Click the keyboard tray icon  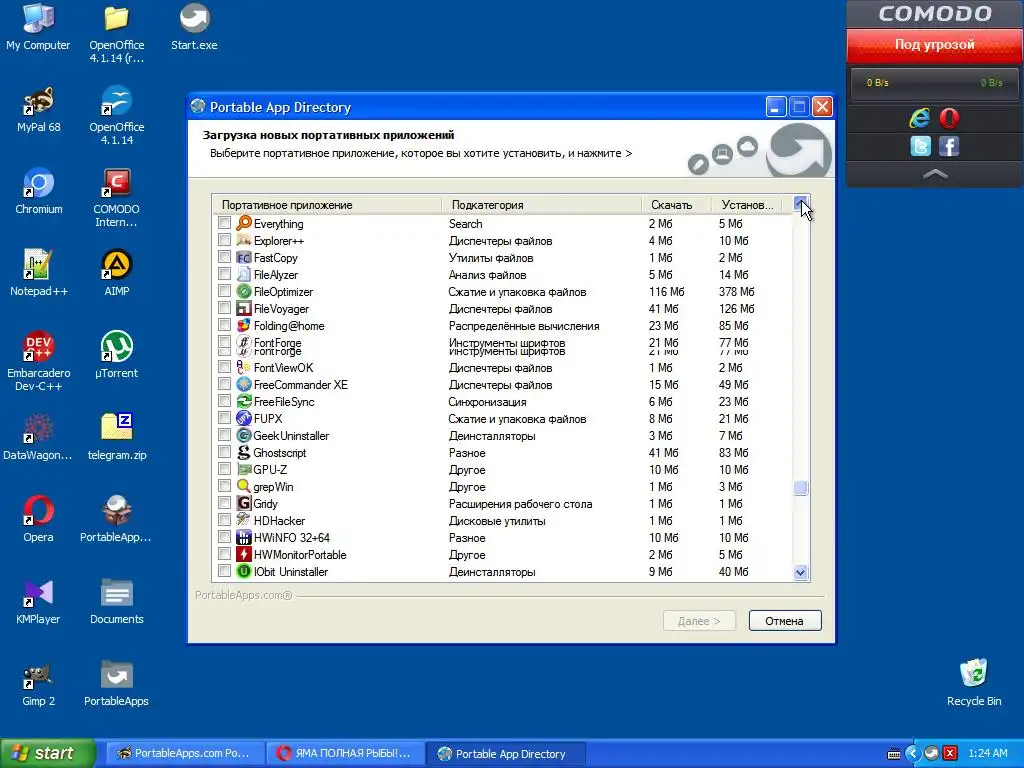[x=894, y=754]
